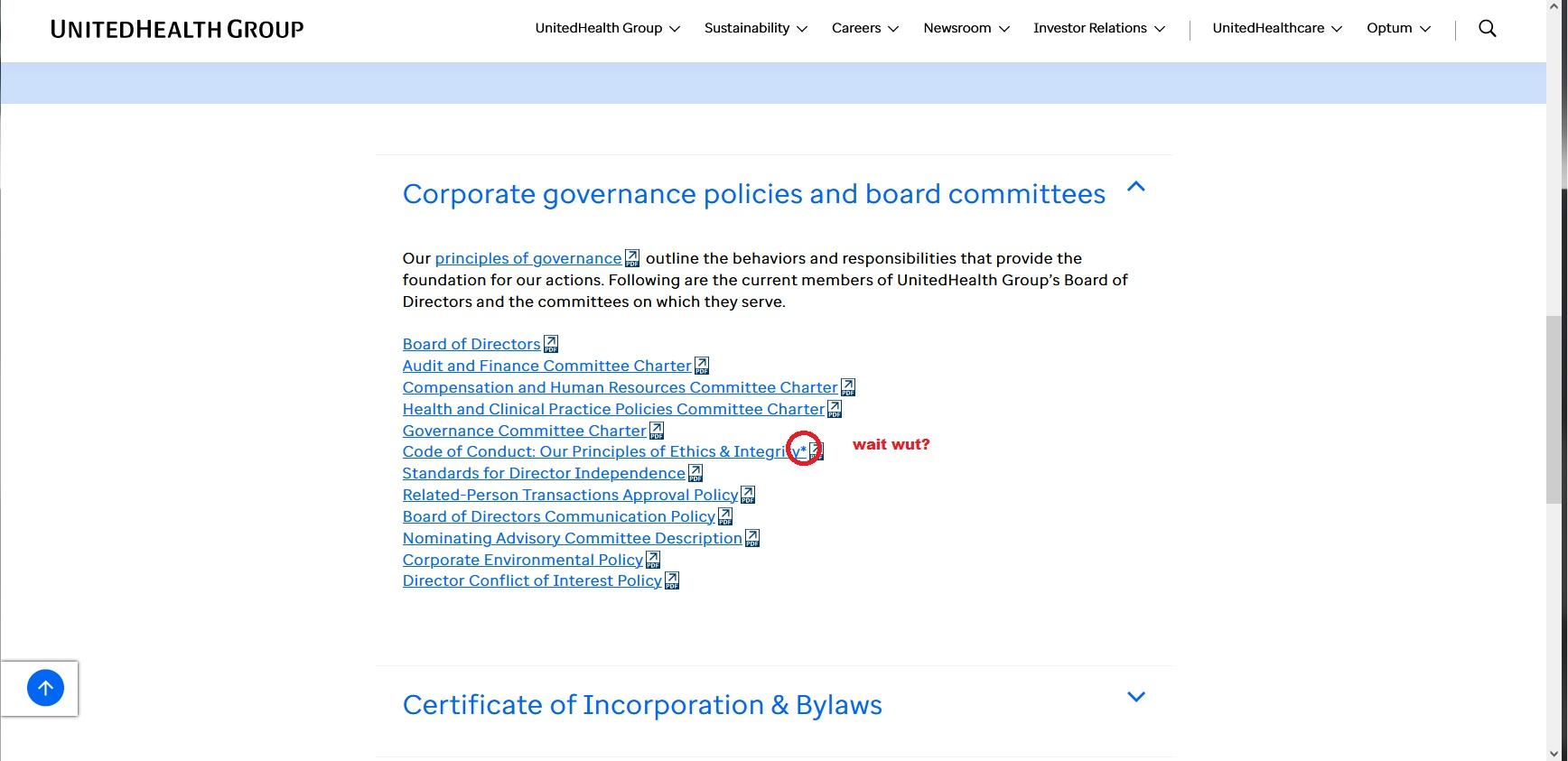Expand Certificate of Incorporation & Bylaws chevron
The height and width of the screenshot is (761, 1568).
coord(1136,697)
